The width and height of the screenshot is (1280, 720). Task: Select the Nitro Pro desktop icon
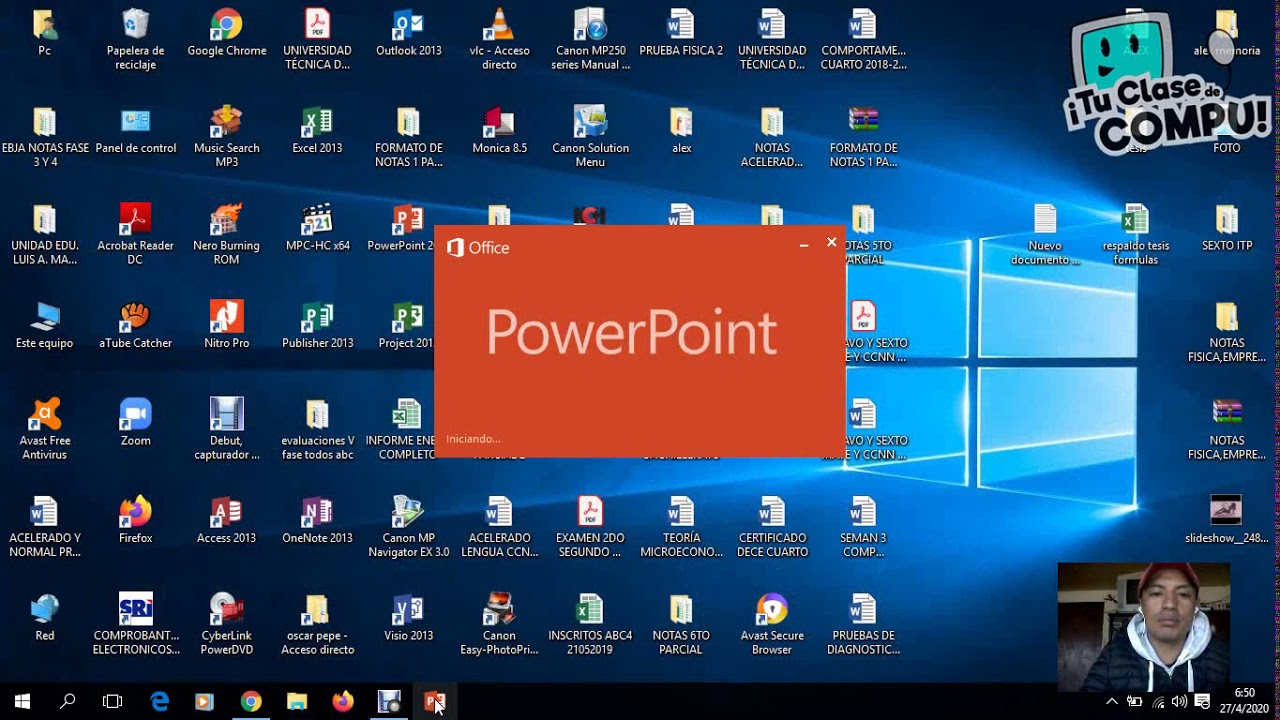point(226,325)
